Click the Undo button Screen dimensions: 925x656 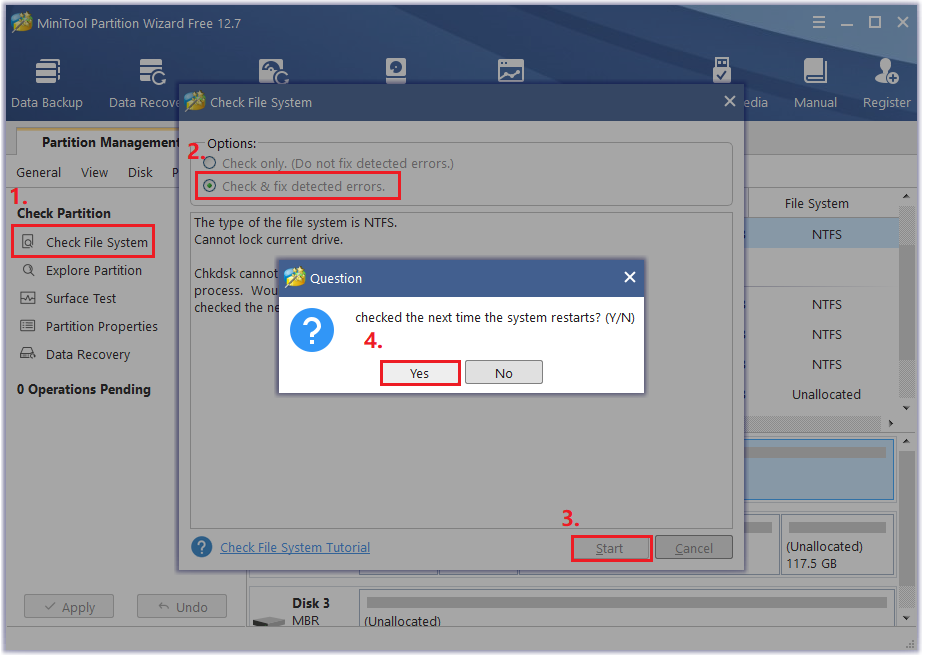pos(182,606)
